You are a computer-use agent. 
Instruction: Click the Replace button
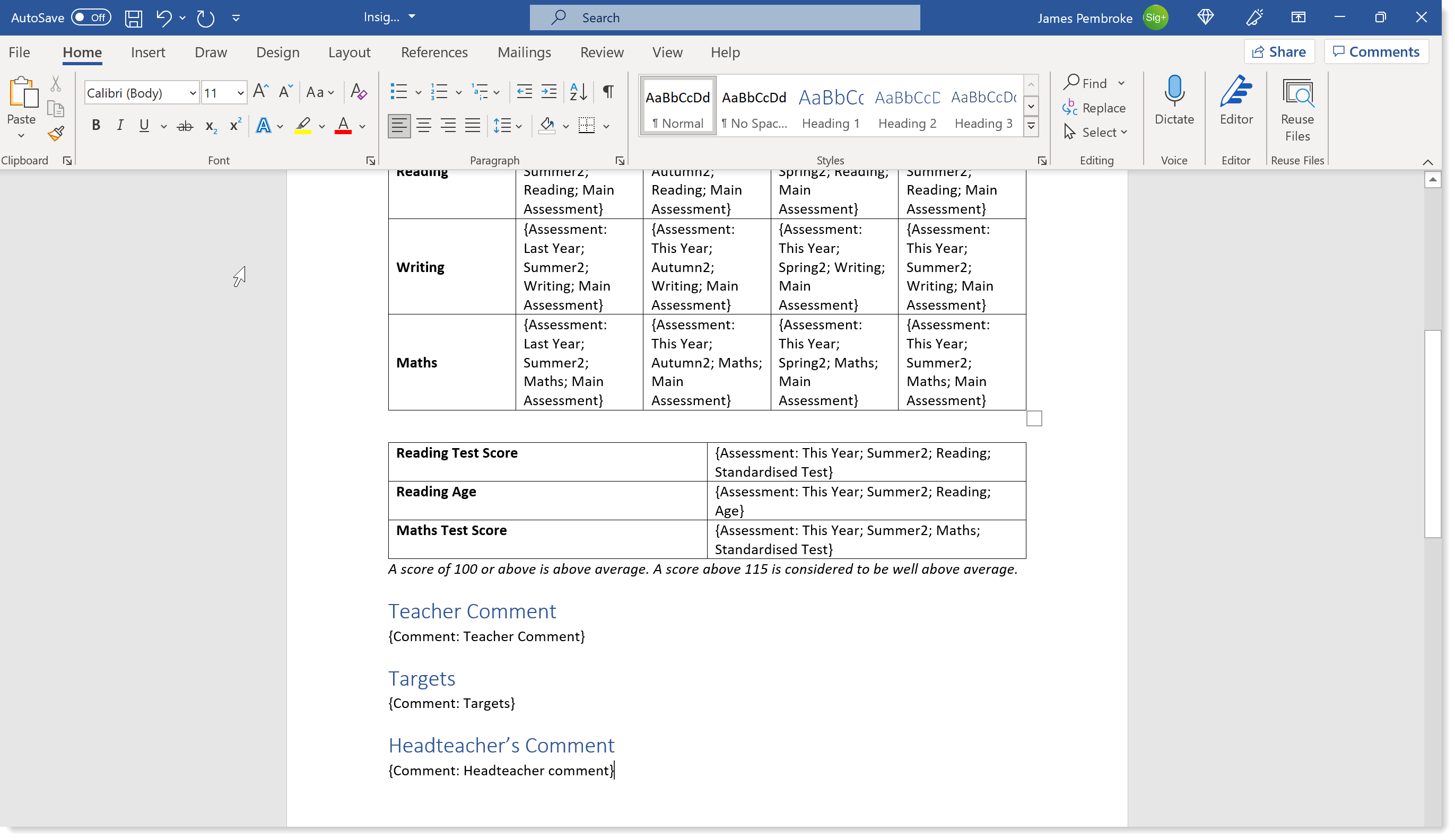tap(1094, 108)
